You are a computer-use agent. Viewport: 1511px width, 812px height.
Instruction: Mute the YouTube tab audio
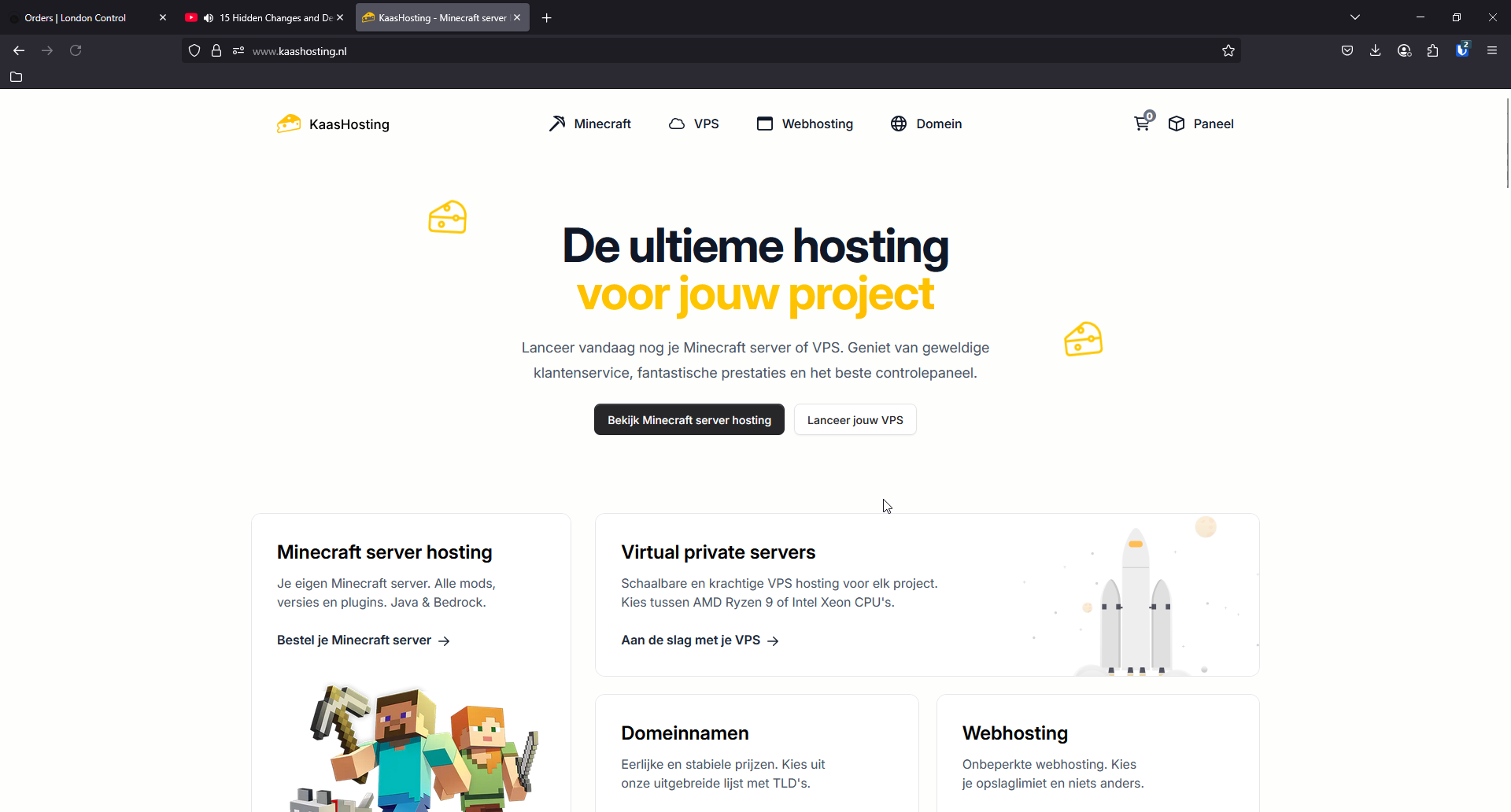click(209, 18)
